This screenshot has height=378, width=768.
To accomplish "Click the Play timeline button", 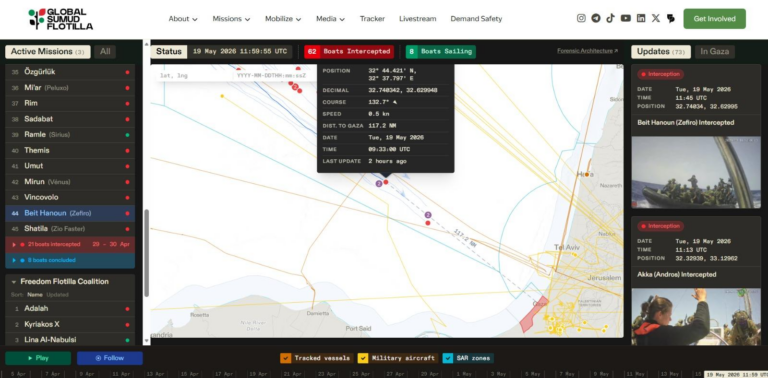I will (38, 358).
